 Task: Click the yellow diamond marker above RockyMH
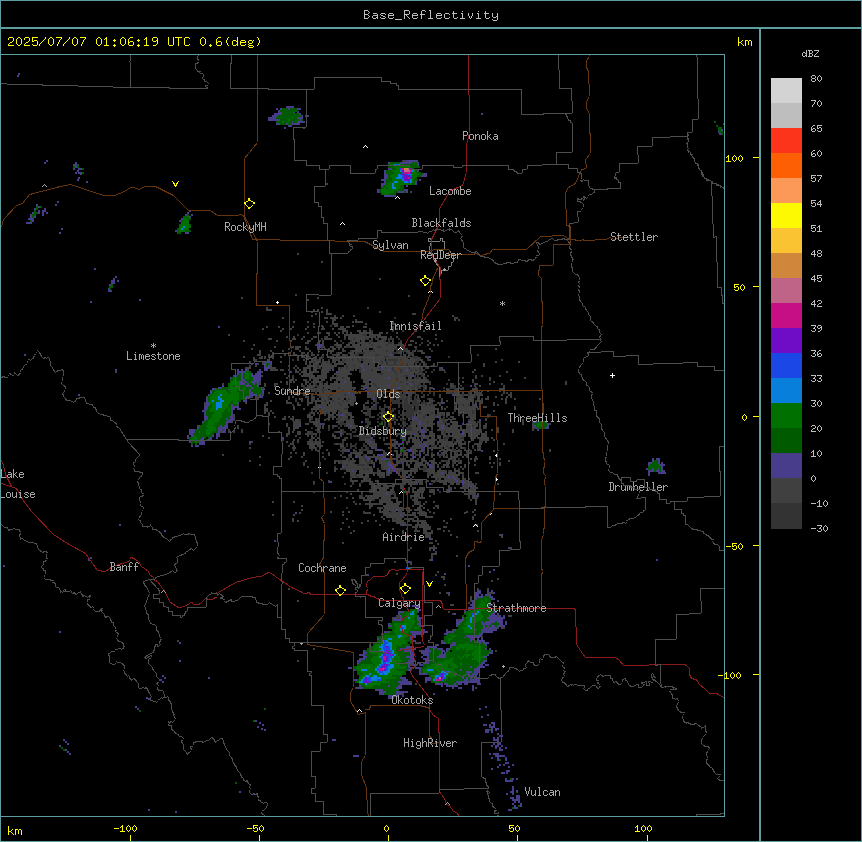coord(249,204)
